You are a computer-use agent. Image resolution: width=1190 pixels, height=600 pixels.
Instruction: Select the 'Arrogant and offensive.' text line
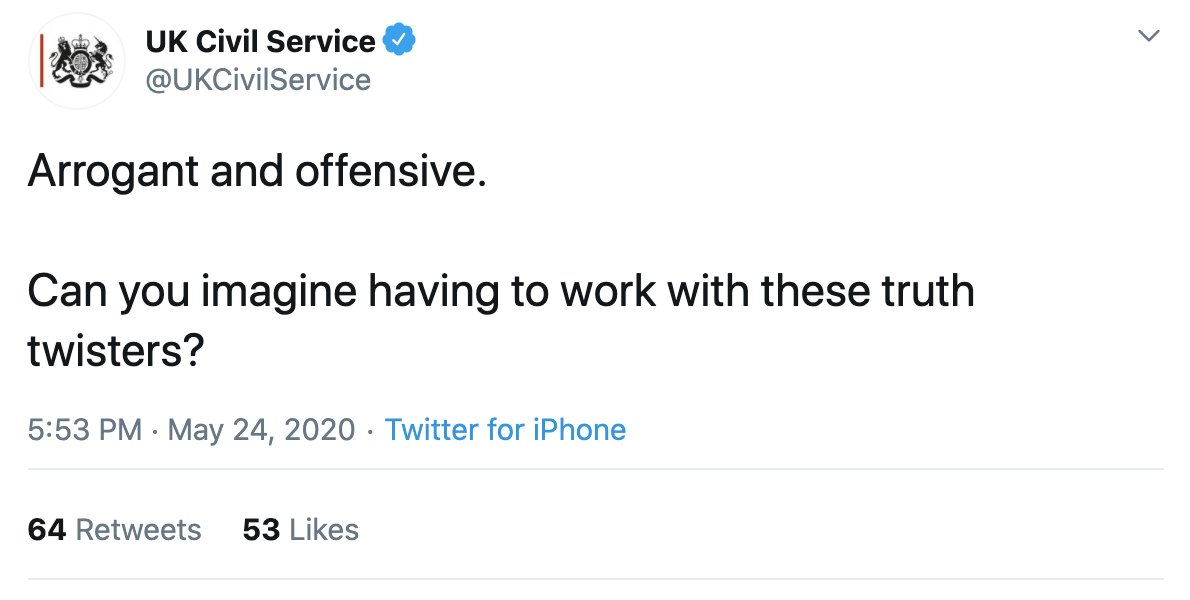pyautogui.click(x=257, y=171)
